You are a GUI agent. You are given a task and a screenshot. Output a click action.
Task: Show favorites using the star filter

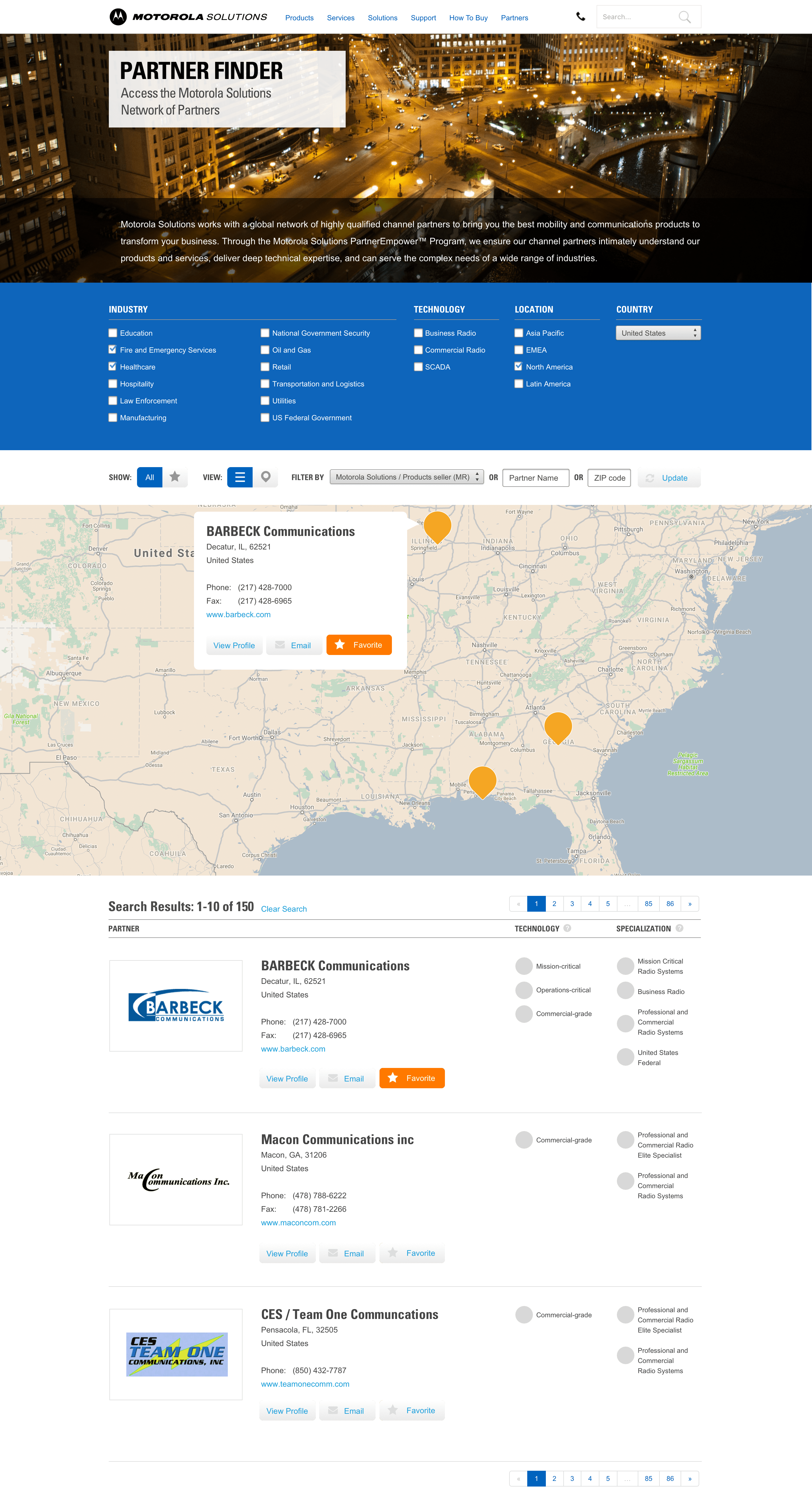(175, 477)
